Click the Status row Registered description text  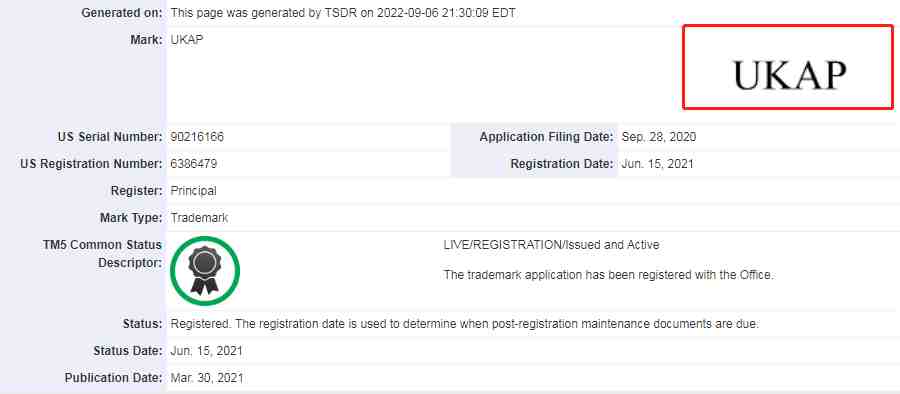point(464,324)
